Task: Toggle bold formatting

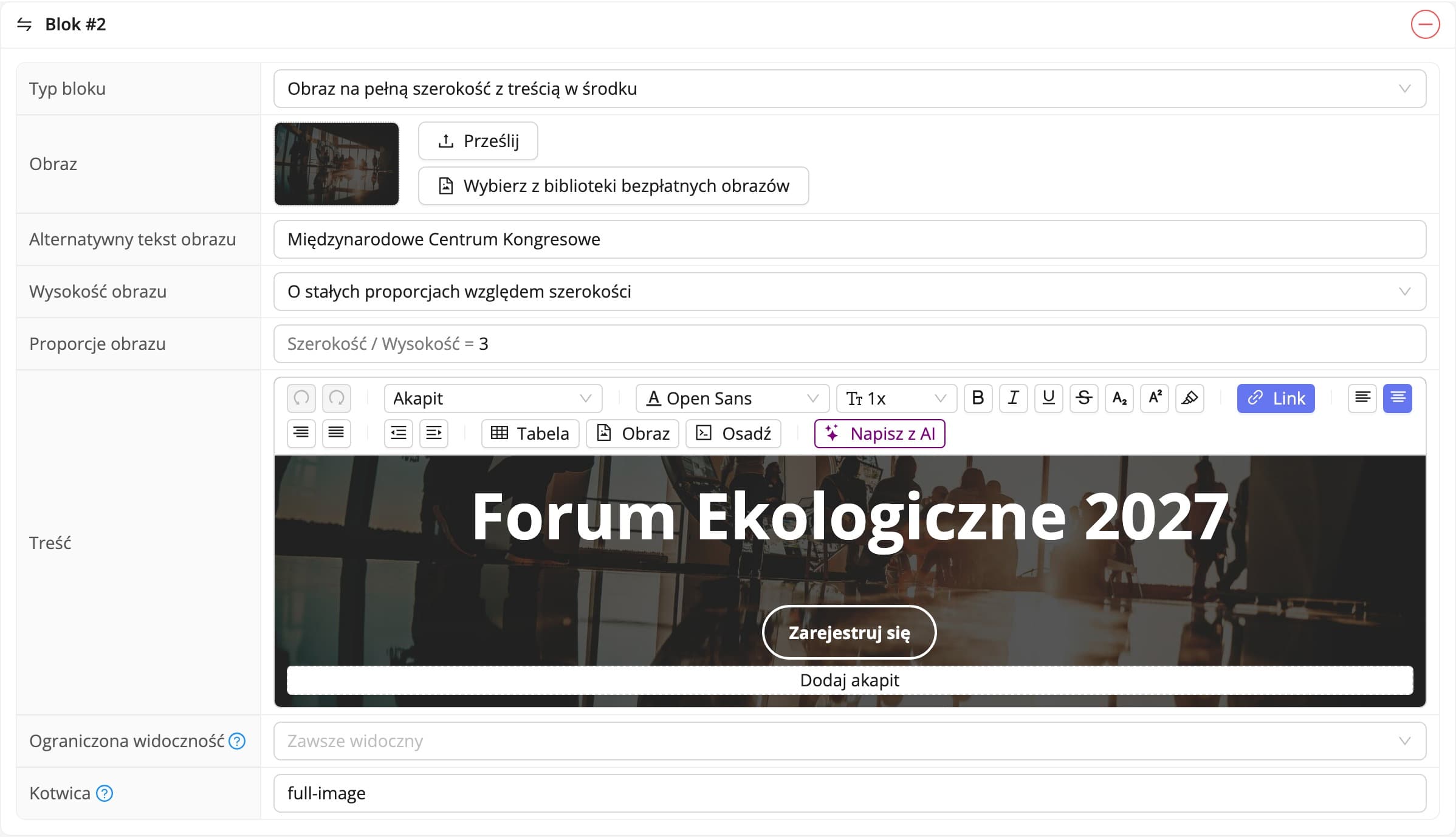Action: [978, 398]
